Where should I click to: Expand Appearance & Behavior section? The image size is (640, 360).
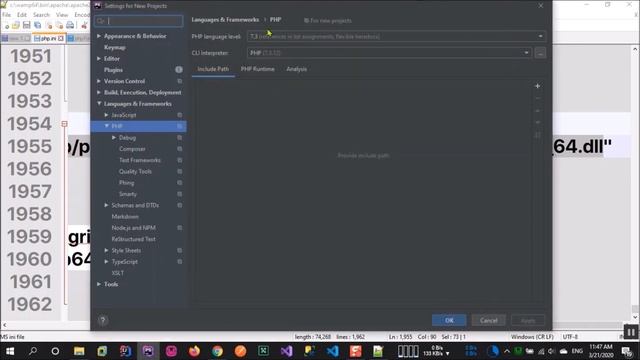(99, 36)
